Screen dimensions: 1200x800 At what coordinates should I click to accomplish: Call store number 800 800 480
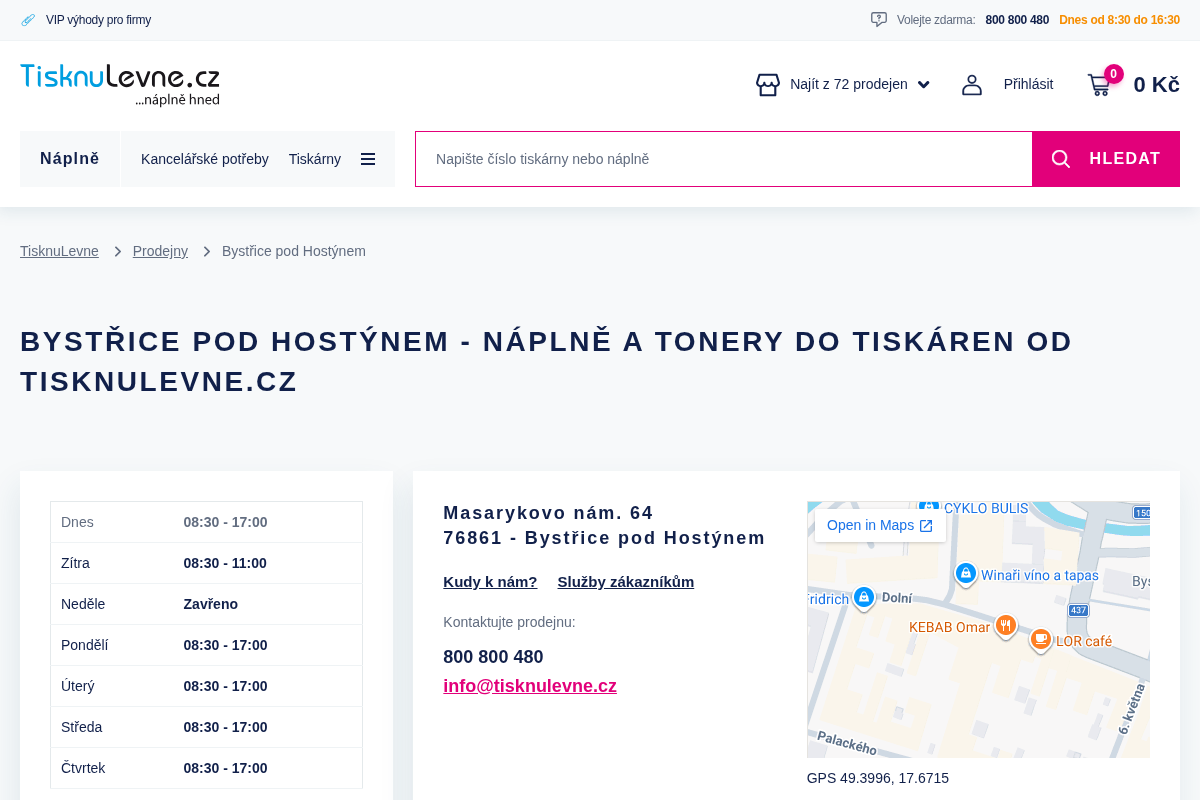493,657
